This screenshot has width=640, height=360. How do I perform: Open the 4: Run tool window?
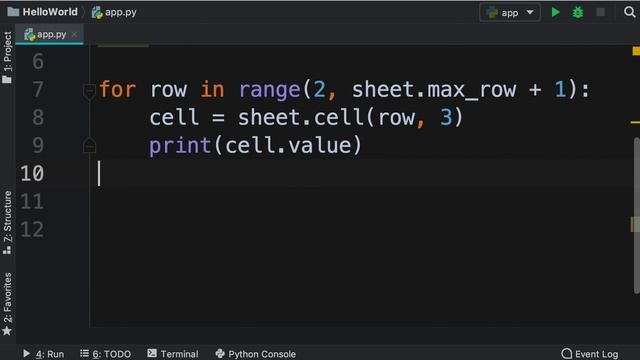coord(43,353)
